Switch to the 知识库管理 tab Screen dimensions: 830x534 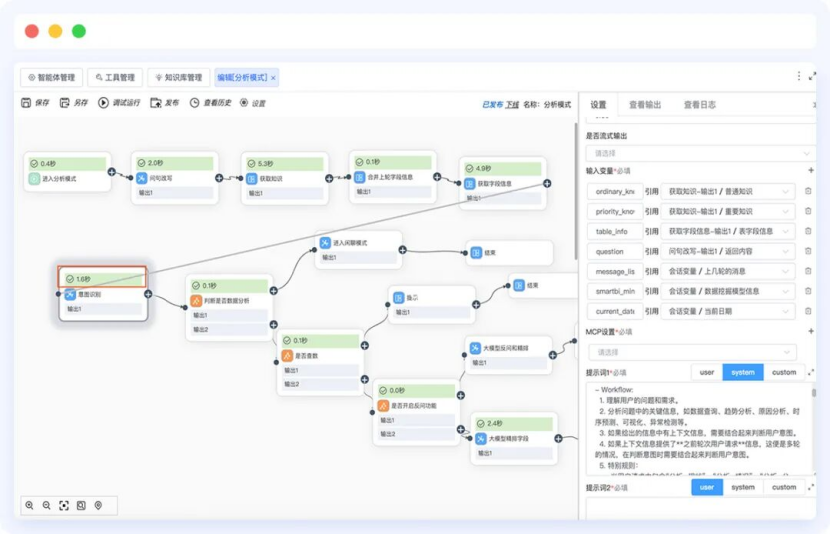tap(178, 77)
